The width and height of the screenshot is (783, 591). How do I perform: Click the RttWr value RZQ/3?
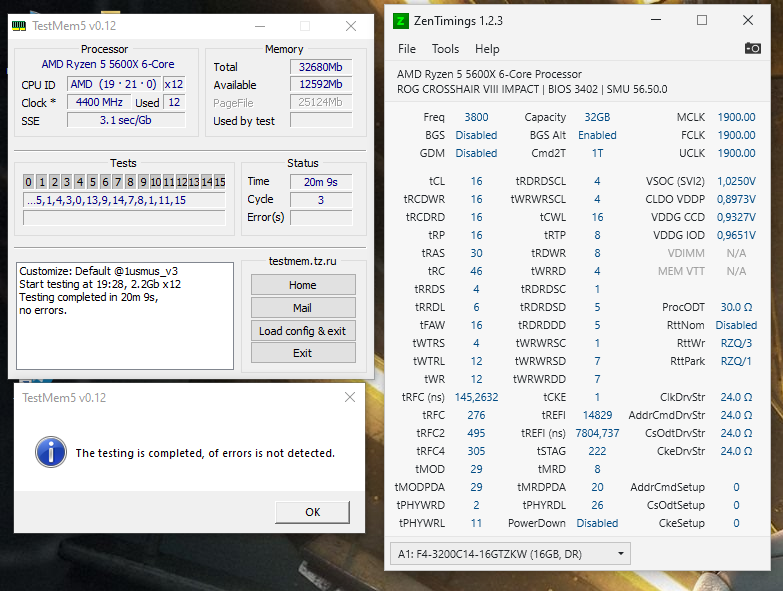(x=737, y=343)
